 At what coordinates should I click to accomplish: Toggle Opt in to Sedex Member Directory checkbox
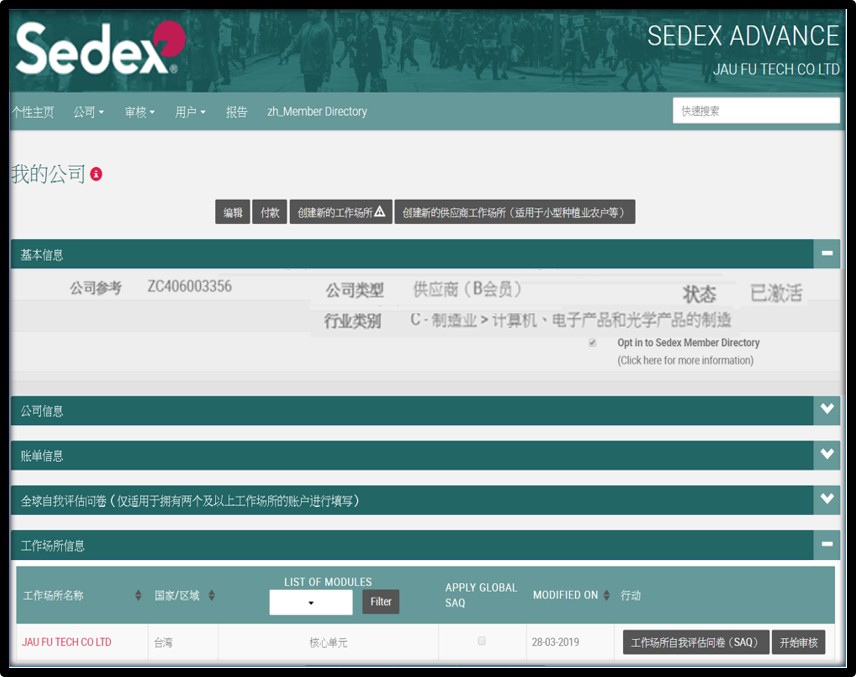592,343
